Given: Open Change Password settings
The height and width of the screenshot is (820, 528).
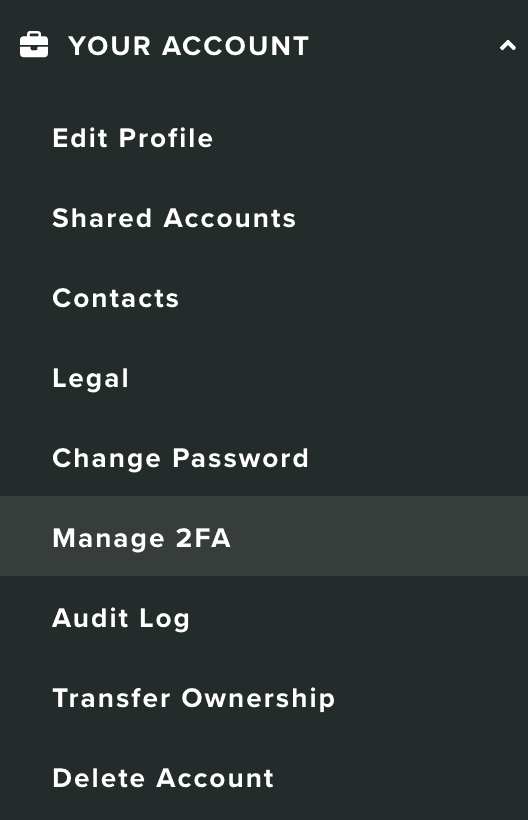Looking at the screenshot, I should tap(180, 459).
